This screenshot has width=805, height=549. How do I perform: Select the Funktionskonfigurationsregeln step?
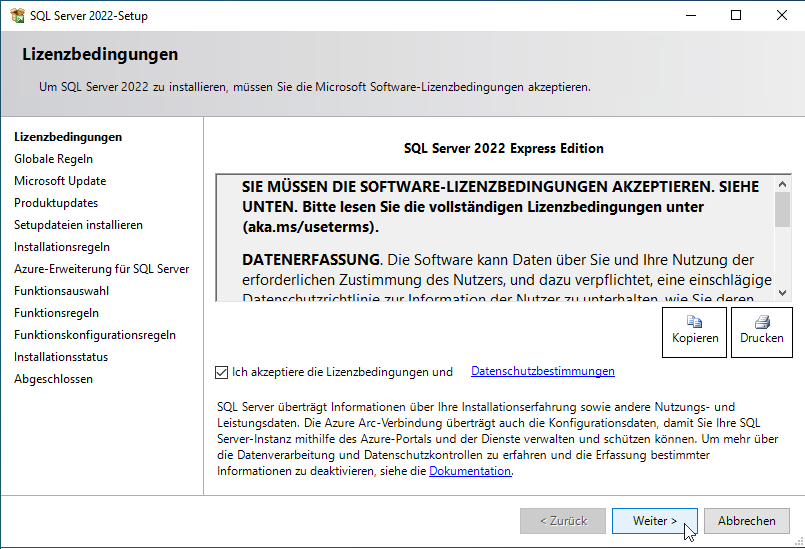(x=95, y=335)
